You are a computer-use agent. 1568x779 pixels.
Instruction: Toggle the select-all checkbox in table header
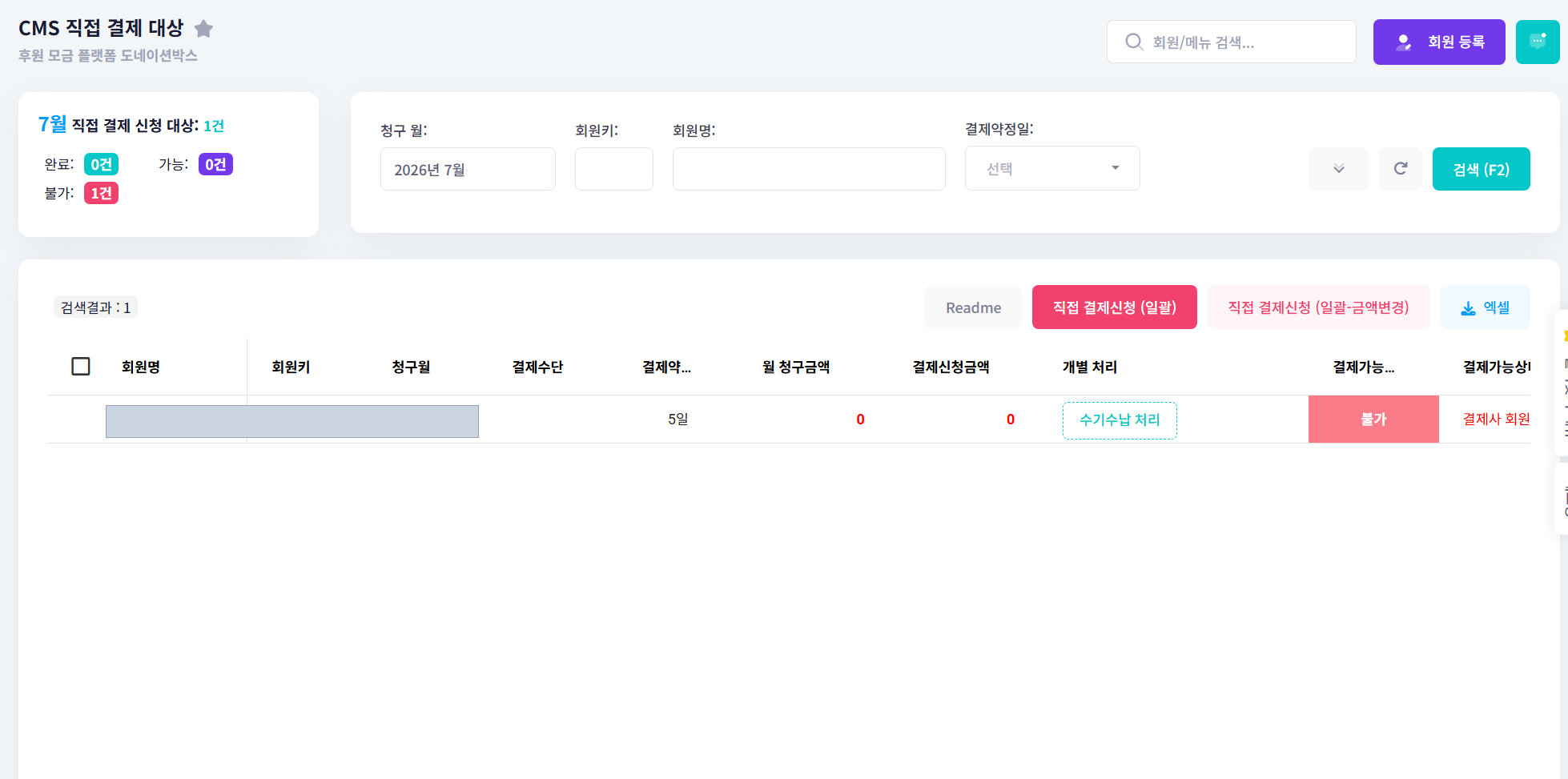point(81,367)
